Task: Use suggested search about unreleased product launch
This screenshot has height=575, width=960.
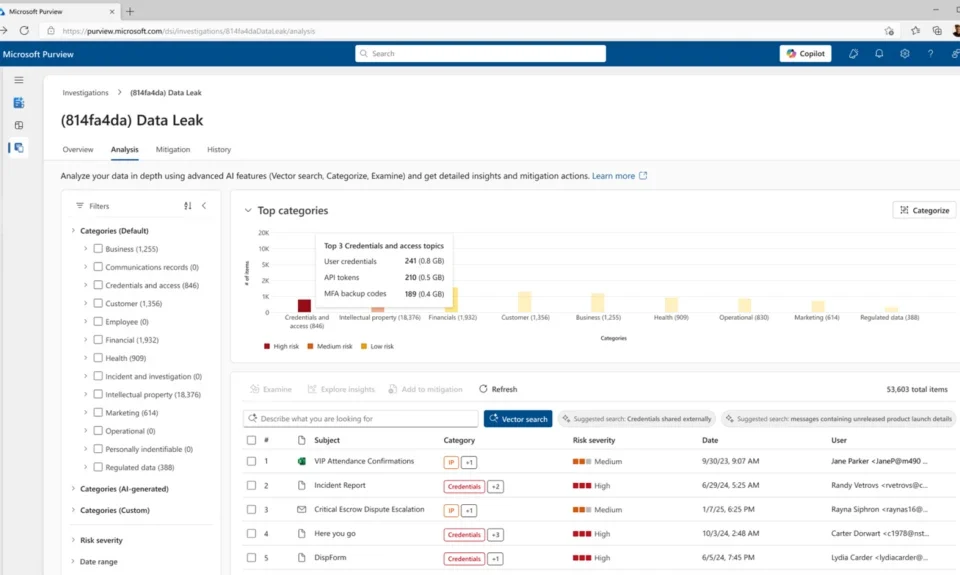Action: coord(838,419)
